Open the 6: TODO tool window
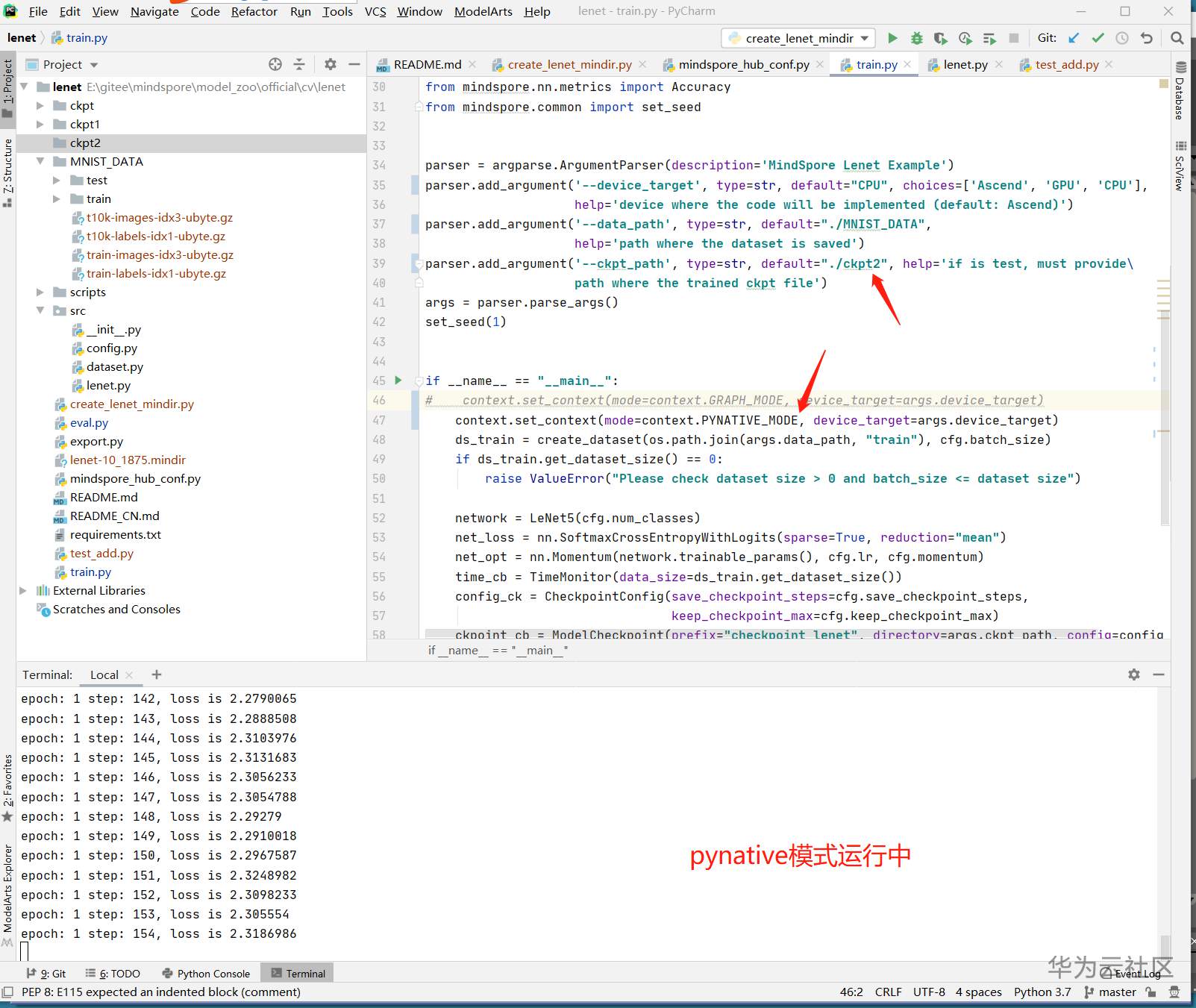The image size is (1196, 1008). point(113,973)
